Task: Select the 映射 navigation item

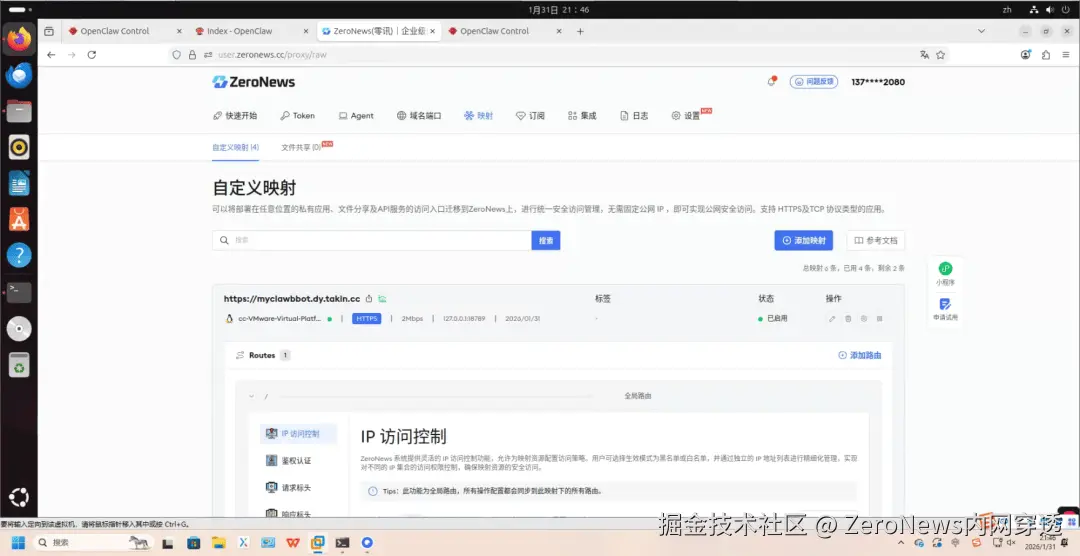Action: click(x=479, y=116)
